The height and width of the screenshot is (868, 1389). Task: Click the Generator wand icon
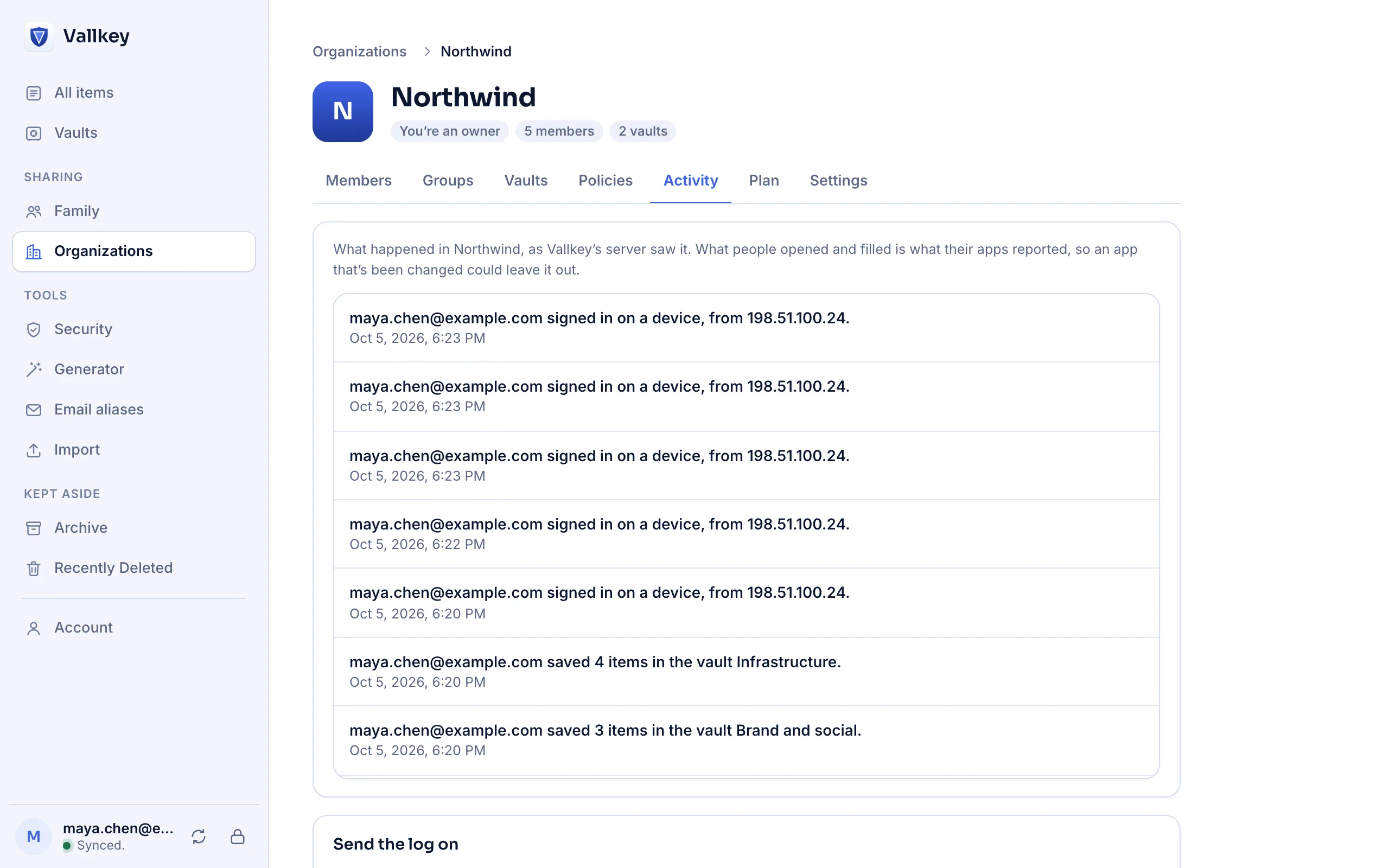tap(34, 369)
